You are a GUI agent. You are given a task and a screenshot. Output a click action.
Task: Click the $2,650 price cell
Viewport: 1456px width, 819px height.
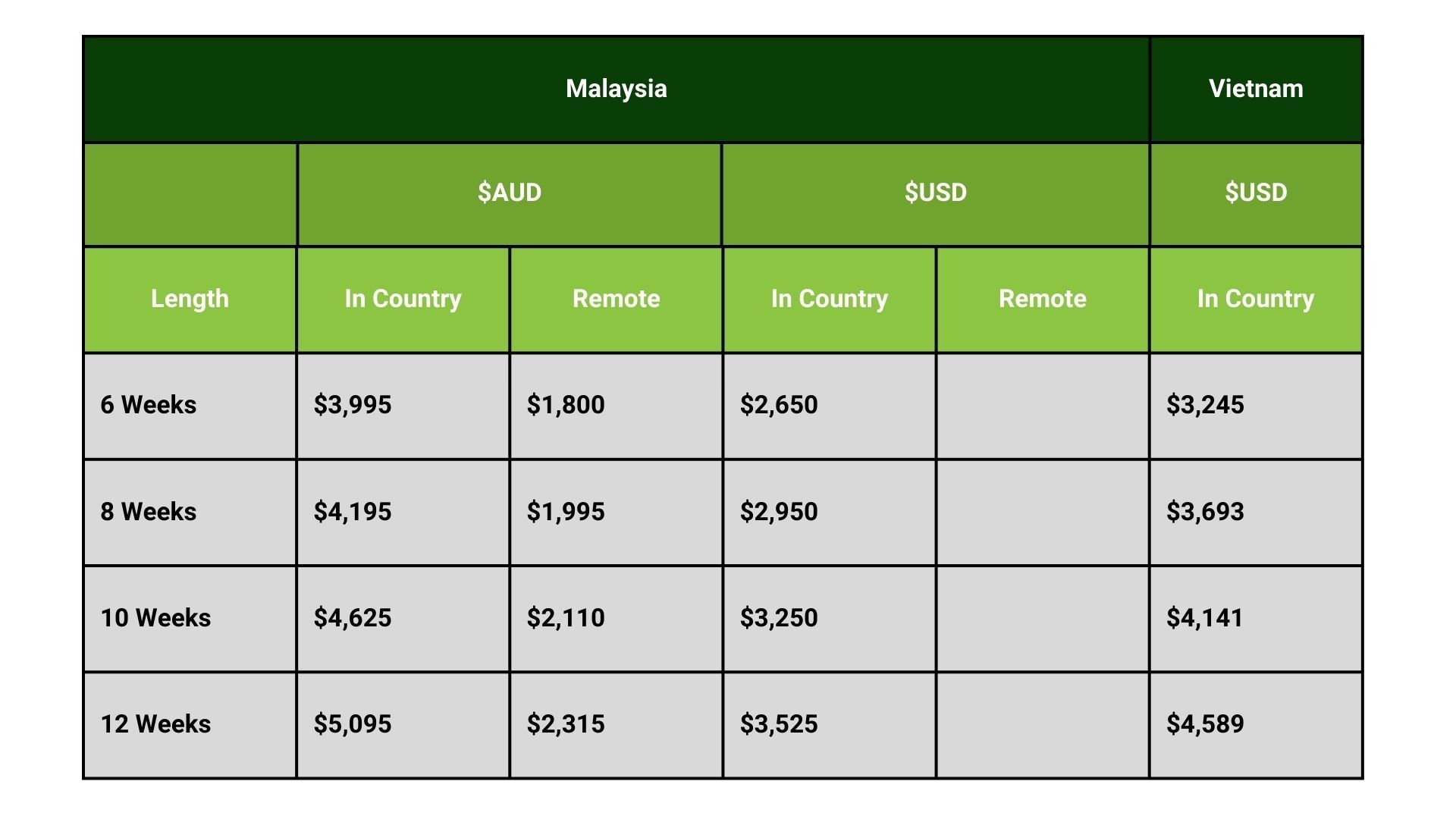tap(830, 406)
